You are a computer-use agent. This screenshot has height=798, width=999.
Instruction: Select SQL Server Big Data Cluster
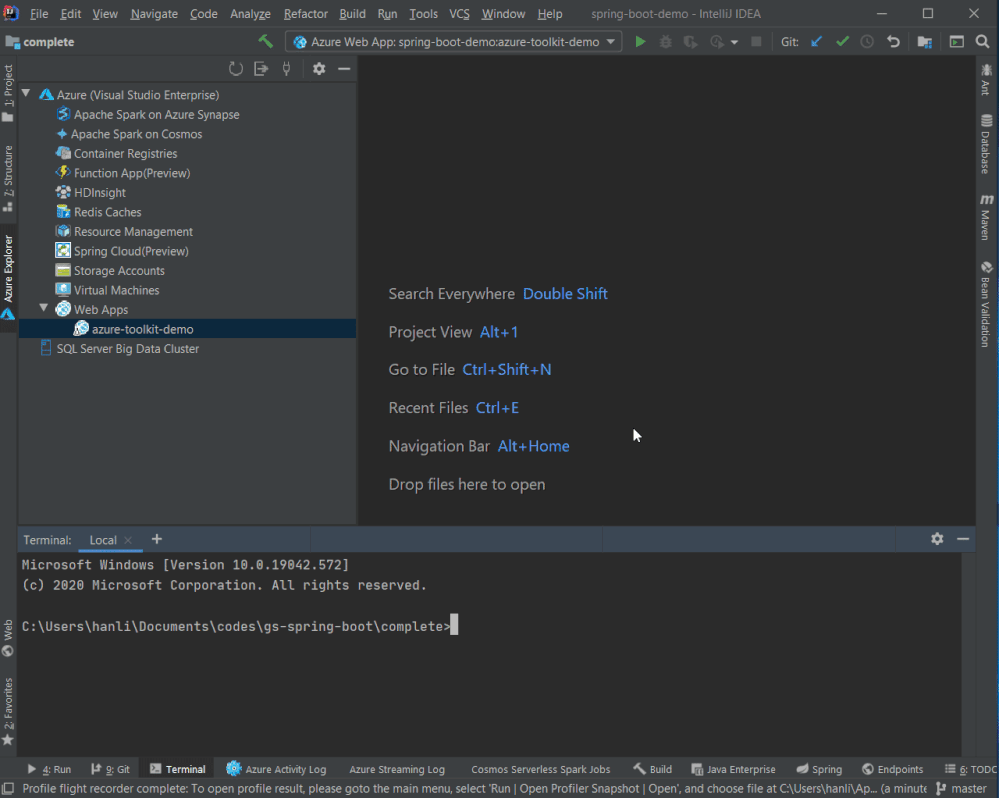127,349
